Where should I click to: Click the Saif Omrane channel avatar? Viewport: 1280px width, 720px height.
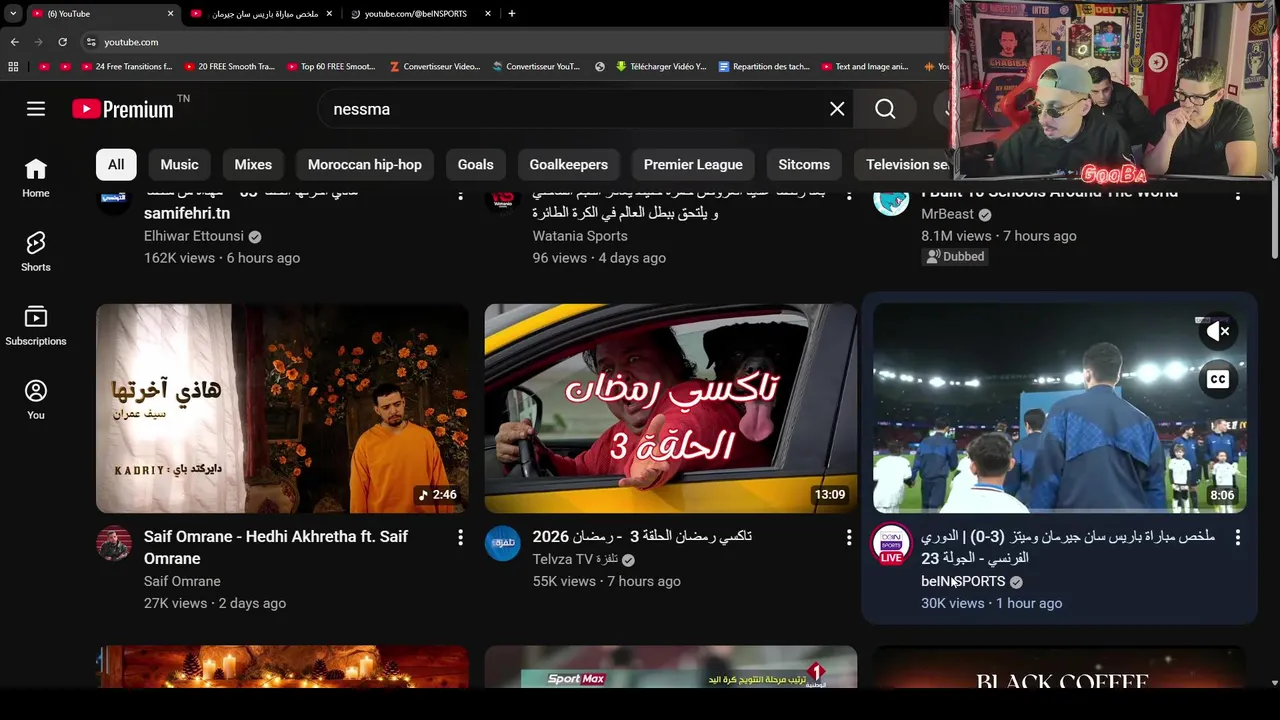(x=114, y=544)
